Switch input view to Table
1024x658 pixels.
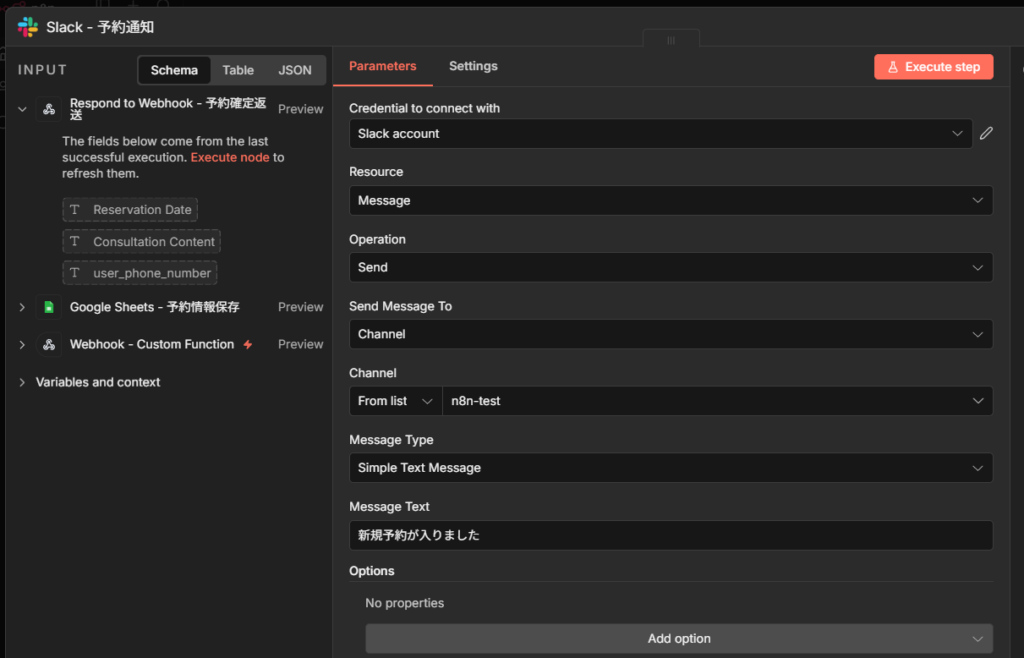(x=238, y=70)
